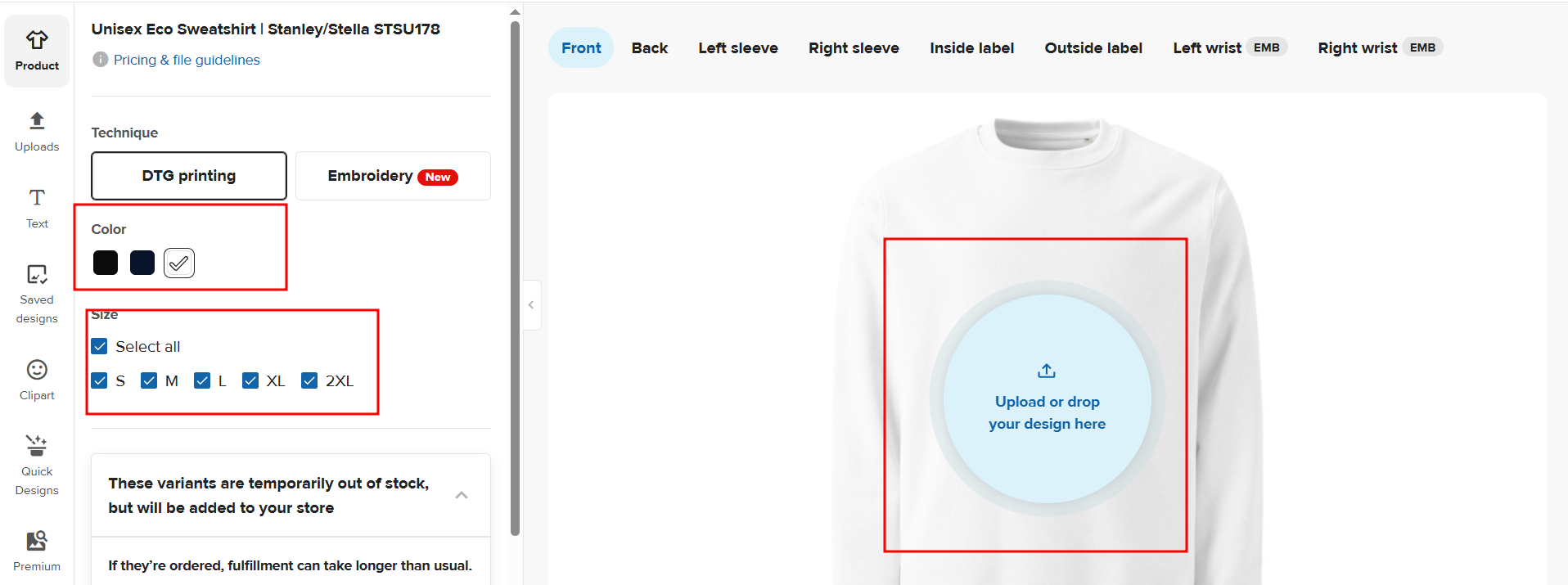Collapse the out of stock variants notice
Screen dimensions: 1568x585
coord(462,495)
